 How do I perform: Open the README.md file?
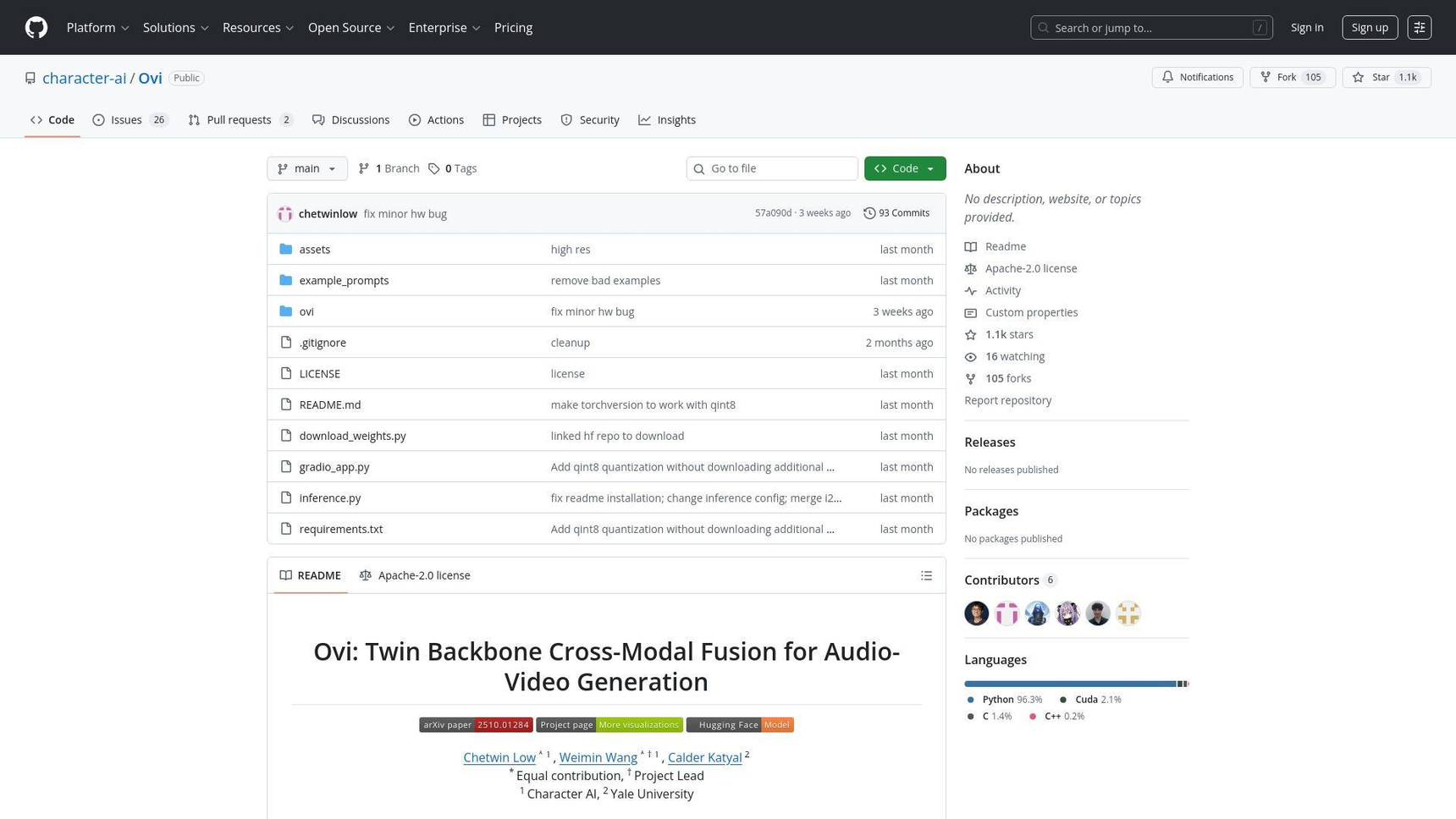(330, 405)
